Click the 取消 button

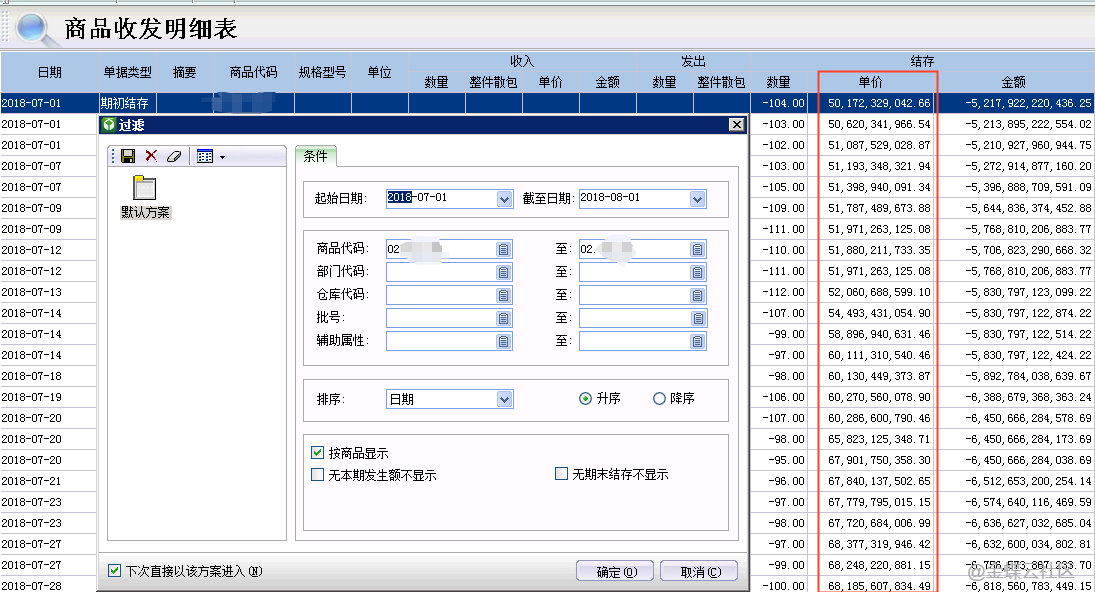click(x=700, y=572)
